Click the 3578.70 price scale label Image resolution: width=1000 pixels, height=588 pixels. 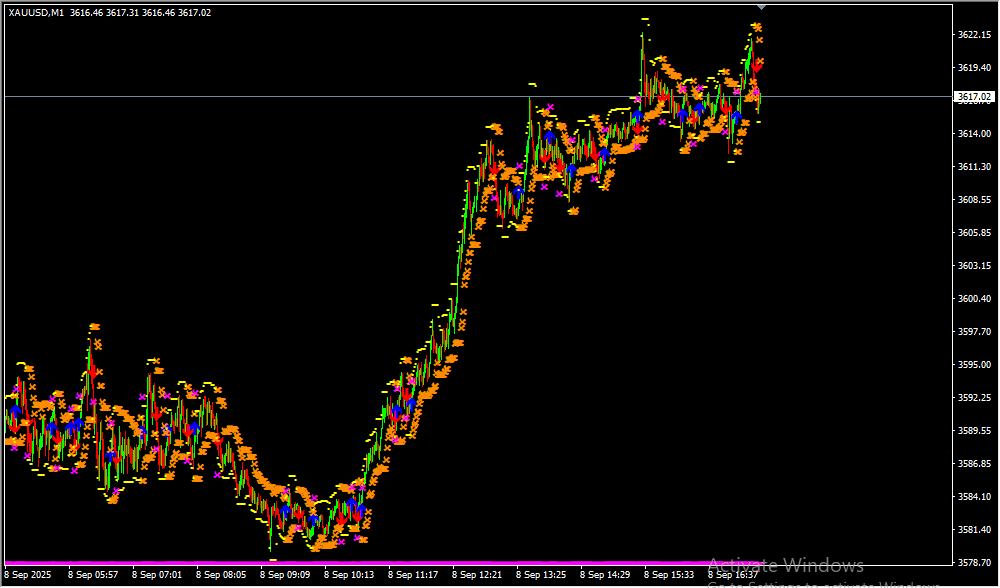click(973, 562)
